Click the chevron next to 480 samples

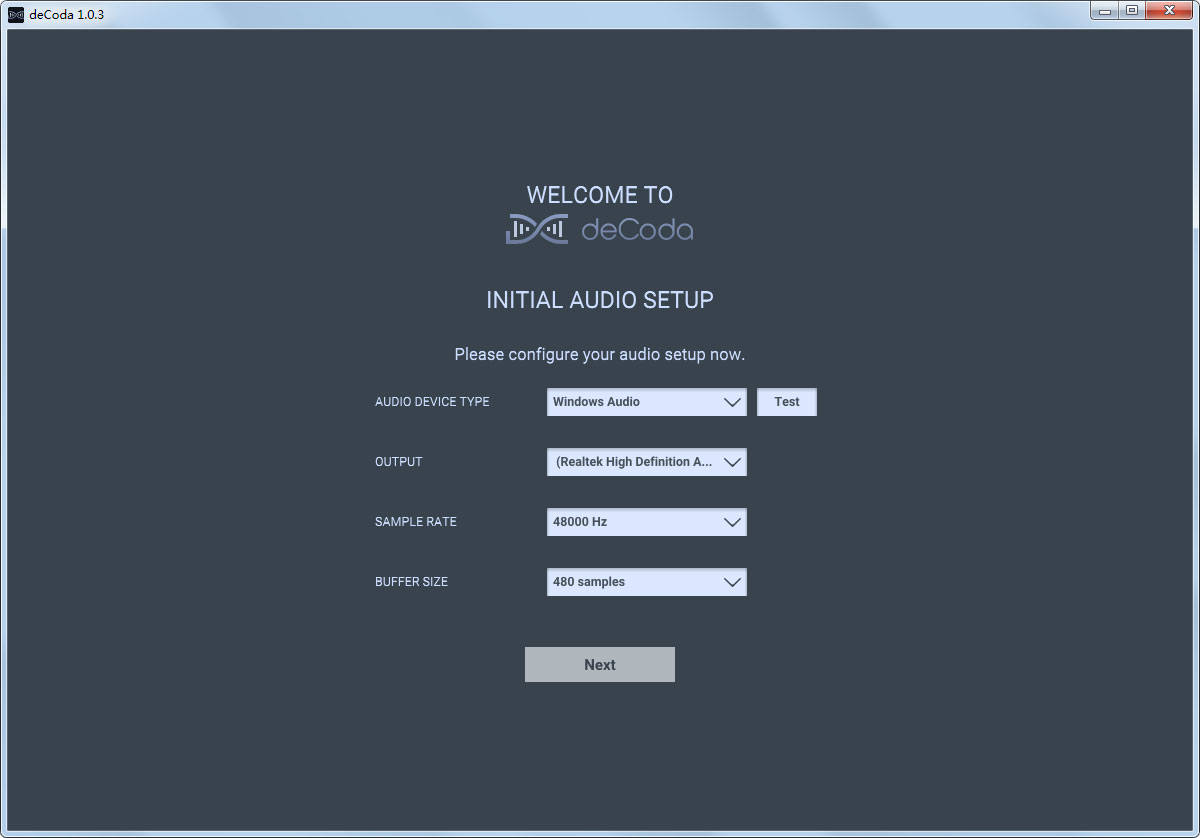(731, 582)
